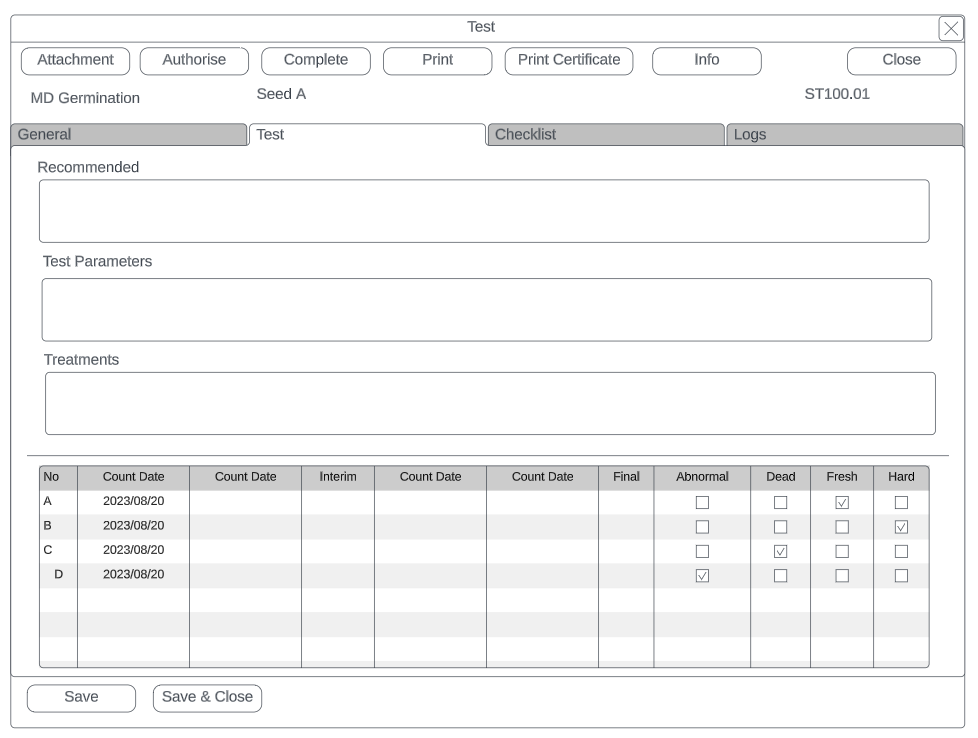
Task: Focus the Test Parameters field
Action: 486,310
